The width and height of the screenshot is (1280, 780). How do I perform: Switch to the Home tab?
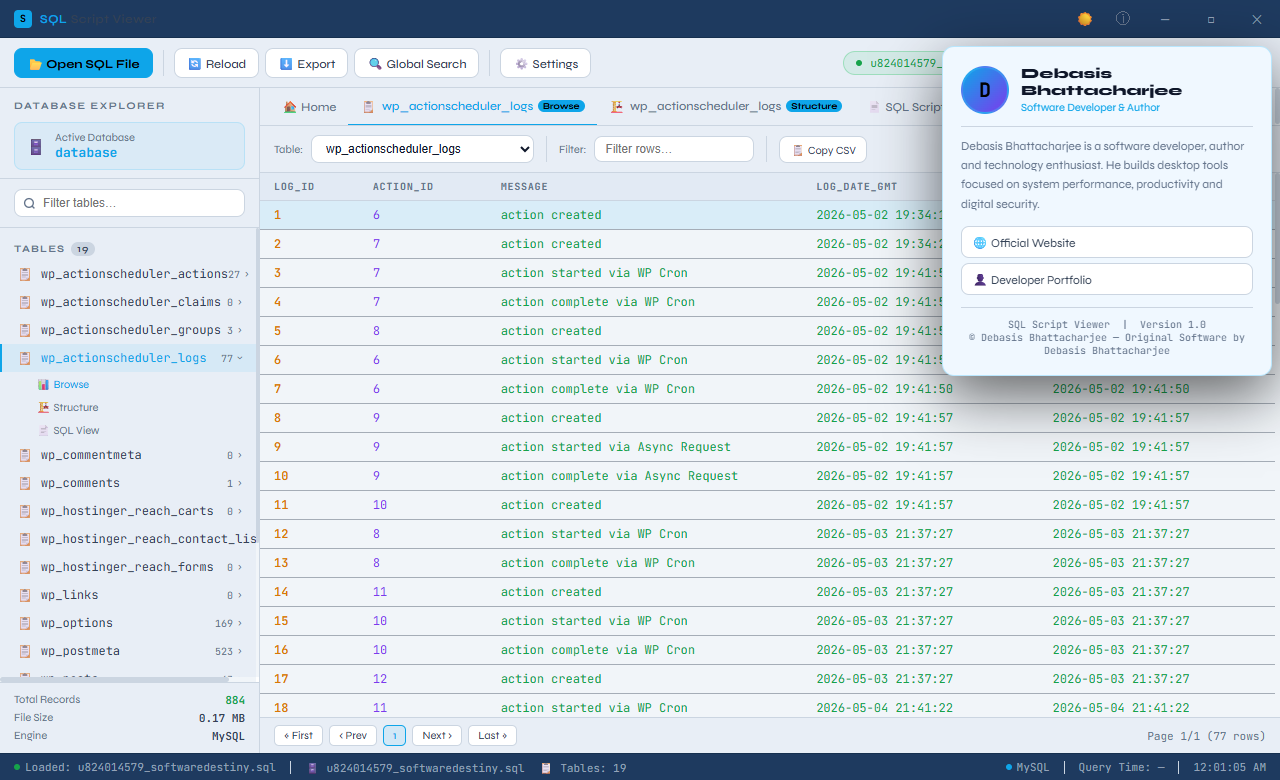310,106
